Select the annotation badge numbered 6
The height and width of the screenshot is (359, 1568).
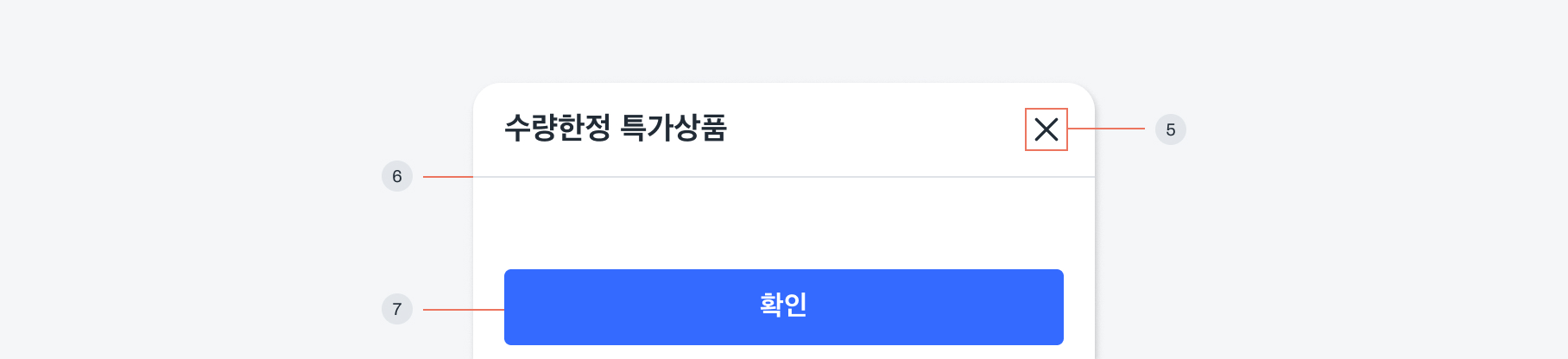pyautogui.click(x=397, y=176)
